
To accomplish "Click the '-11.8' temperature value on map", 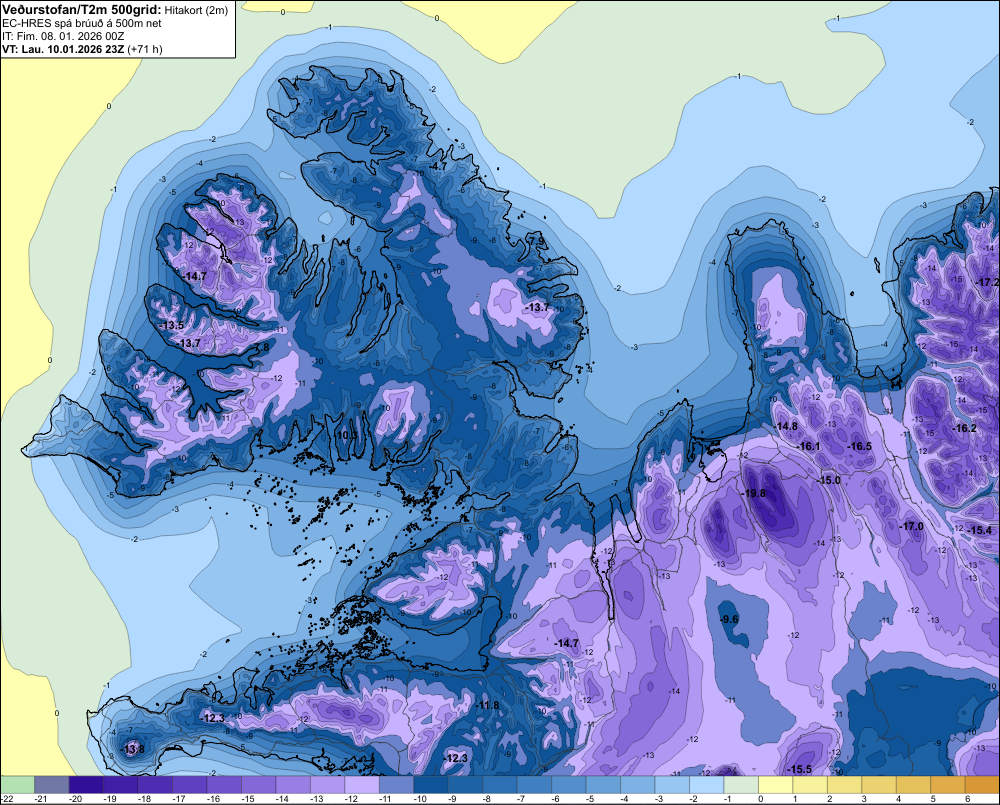I will point(487,705).
